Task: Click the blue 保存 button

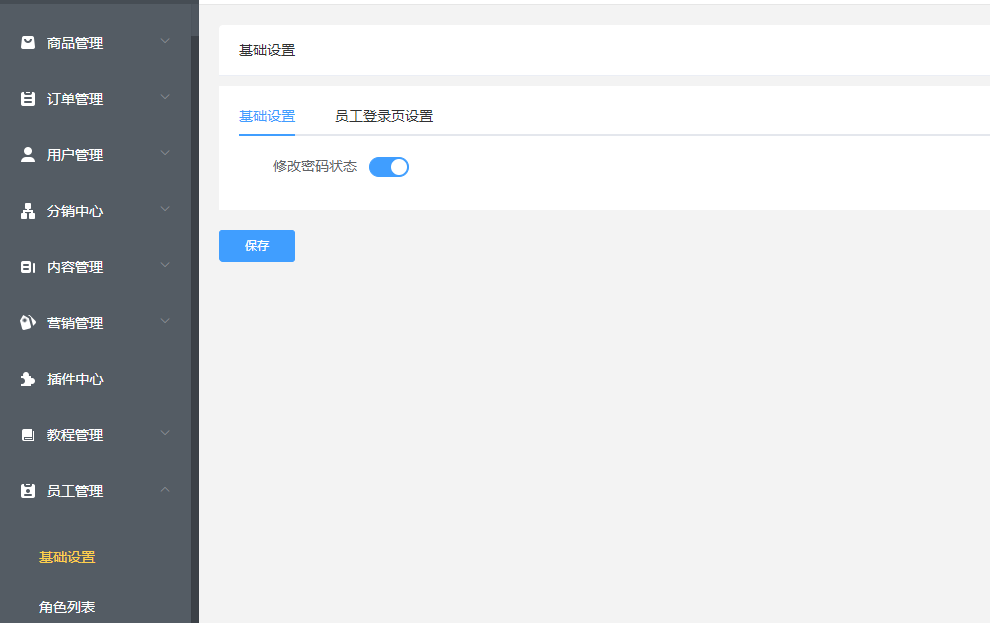Action: click(x=257, y=246)
